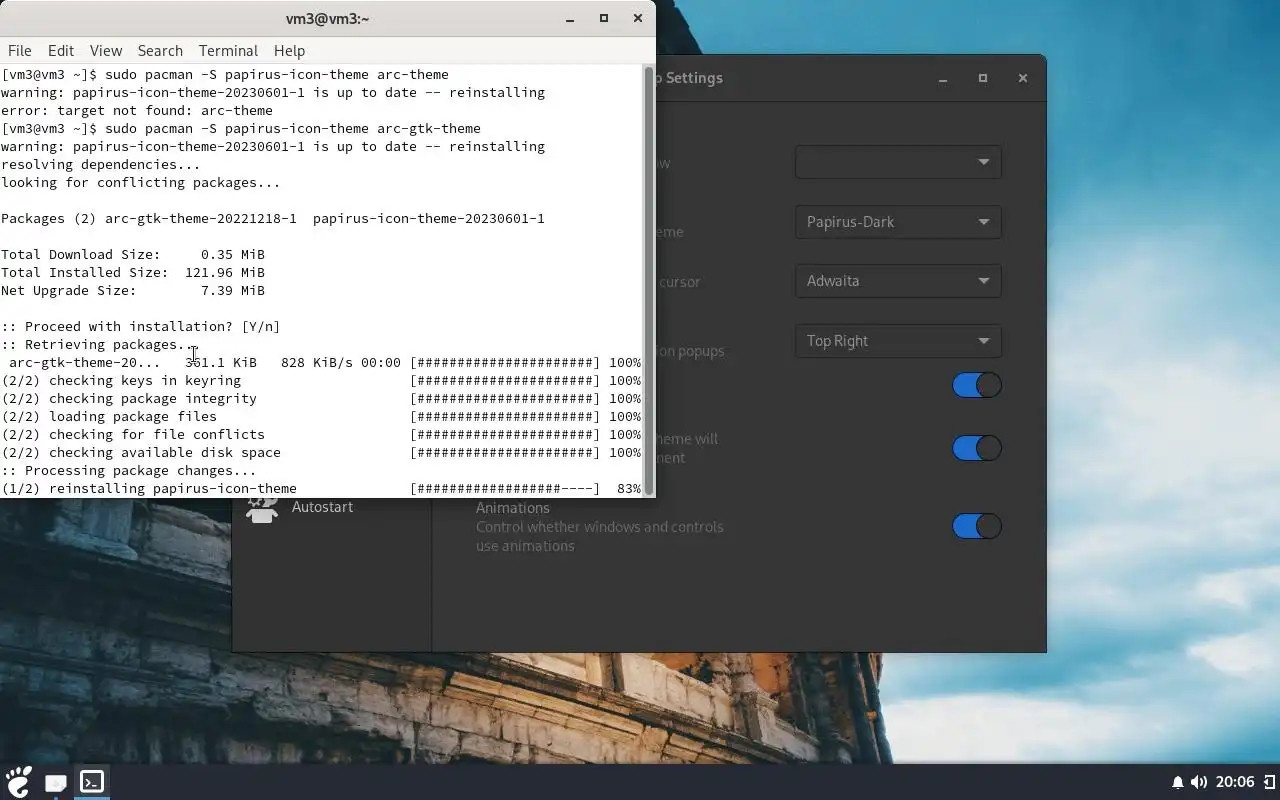Click the 'error: target not found: arc-theme' line
This screenshot has width=1280, height=800.
[137, 110]
